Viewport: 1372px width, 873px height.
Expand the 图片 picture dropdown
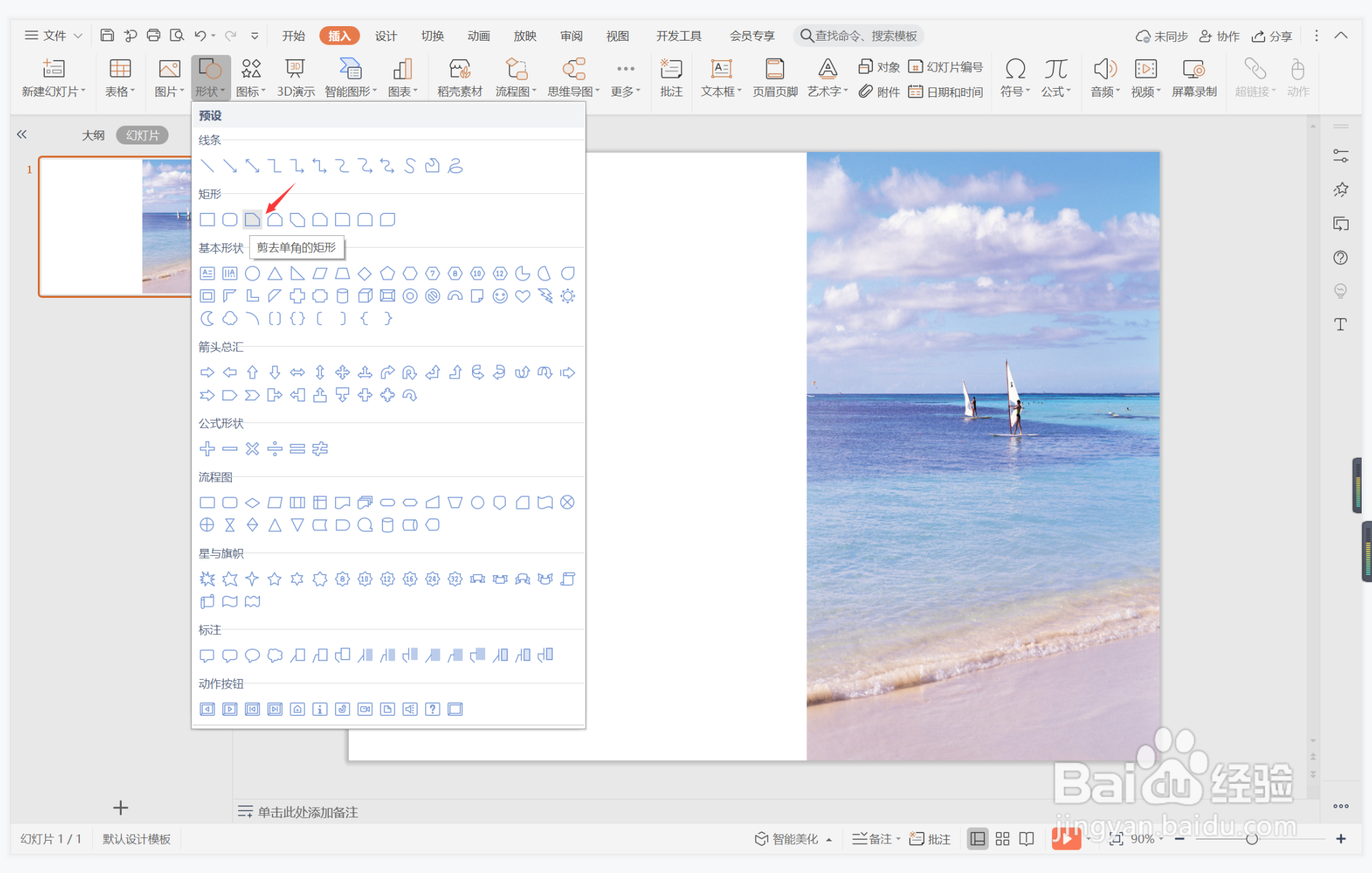tap(169, 78)
